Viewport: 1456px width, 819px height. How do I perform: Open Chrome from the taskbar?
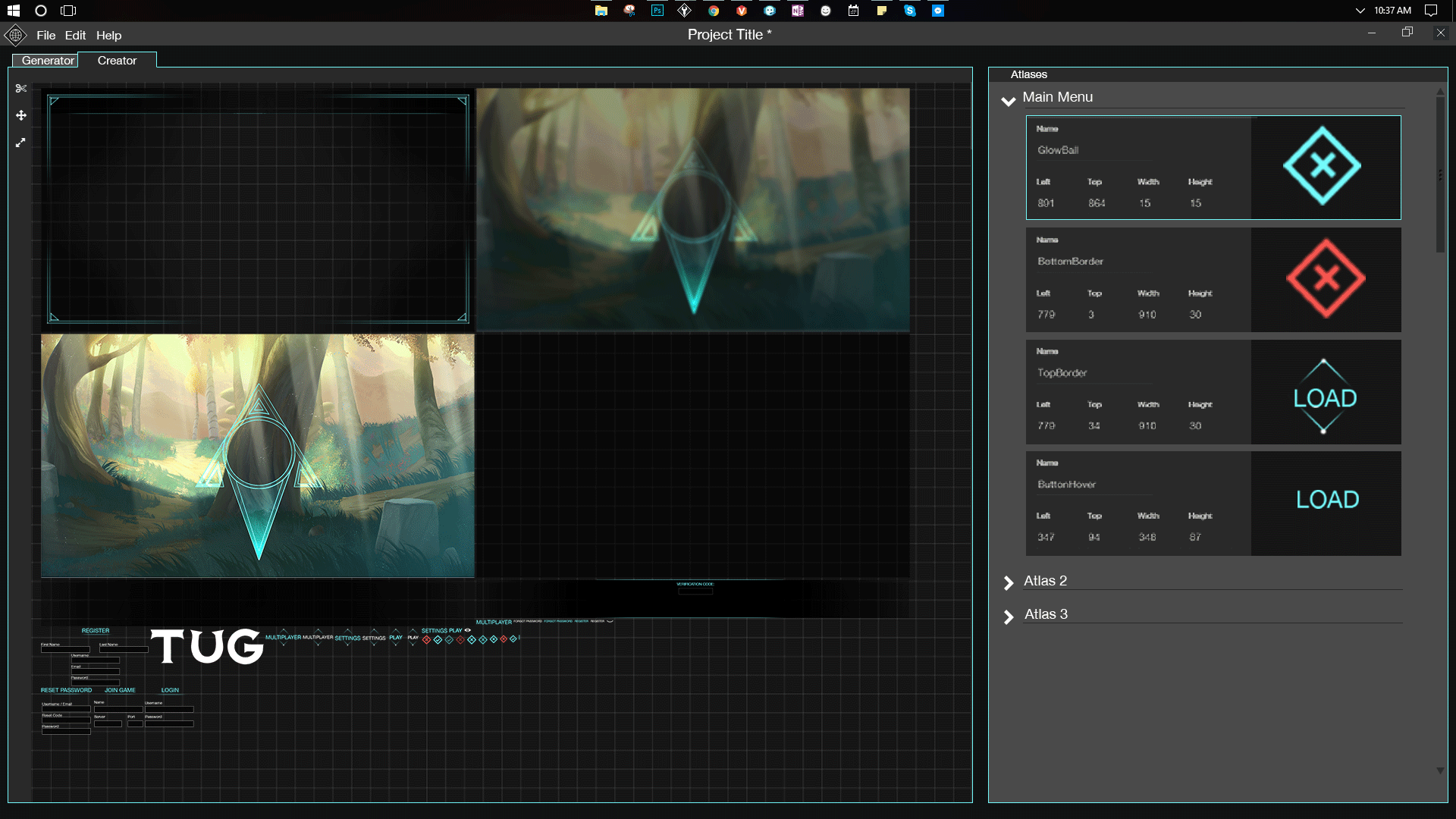pyautogui.click(x=714, y=11)
